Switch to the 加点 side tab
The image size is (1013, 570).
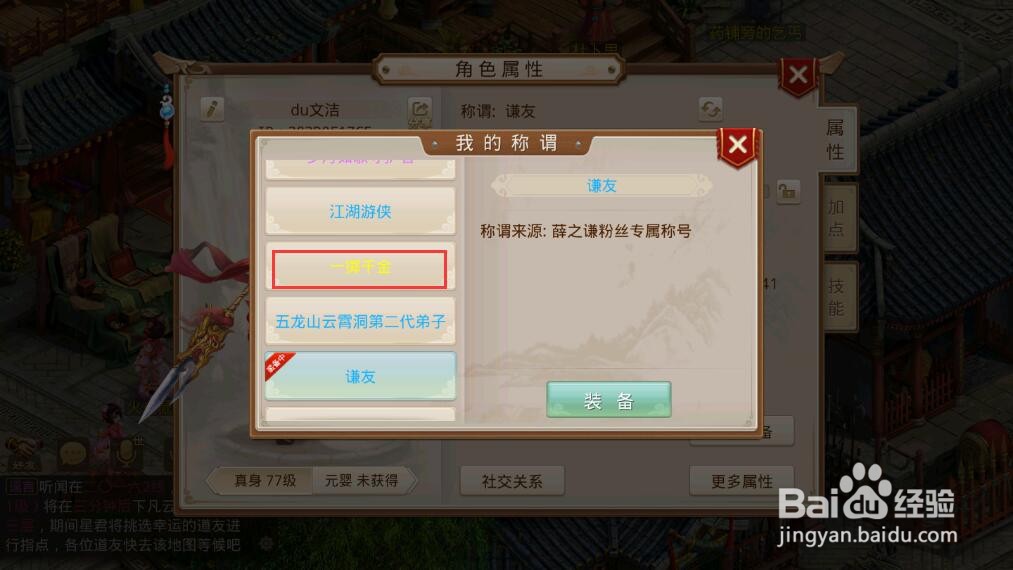tap(837, 218)
